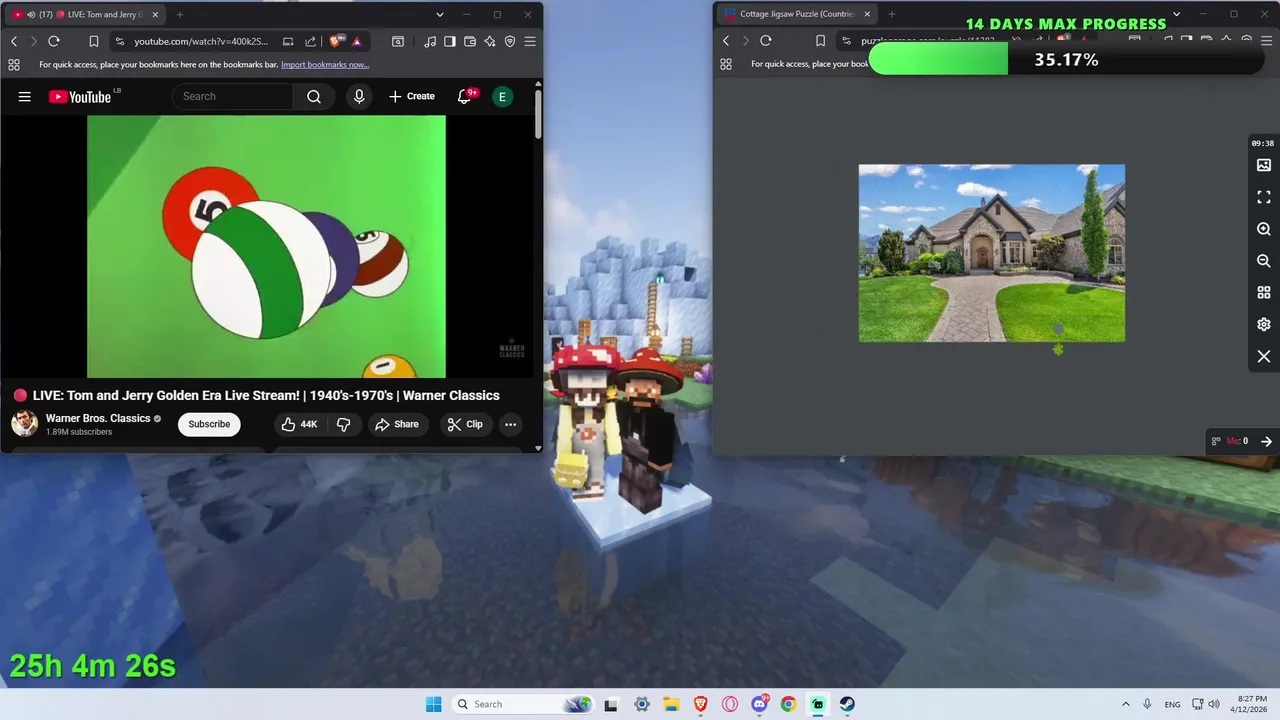Click the cottage jigsaw puzzle image
The height and width of the screenshot is (720, 1280).
pos(992,253)
